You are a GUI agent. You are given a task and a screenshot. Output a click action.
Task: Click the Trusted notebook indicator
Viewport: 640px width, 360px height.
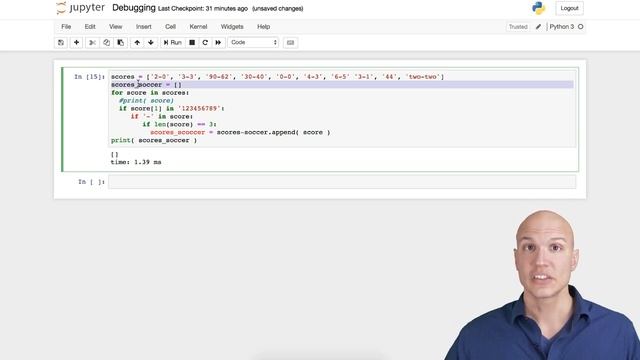pyautogui.click(x=518, y=27)
